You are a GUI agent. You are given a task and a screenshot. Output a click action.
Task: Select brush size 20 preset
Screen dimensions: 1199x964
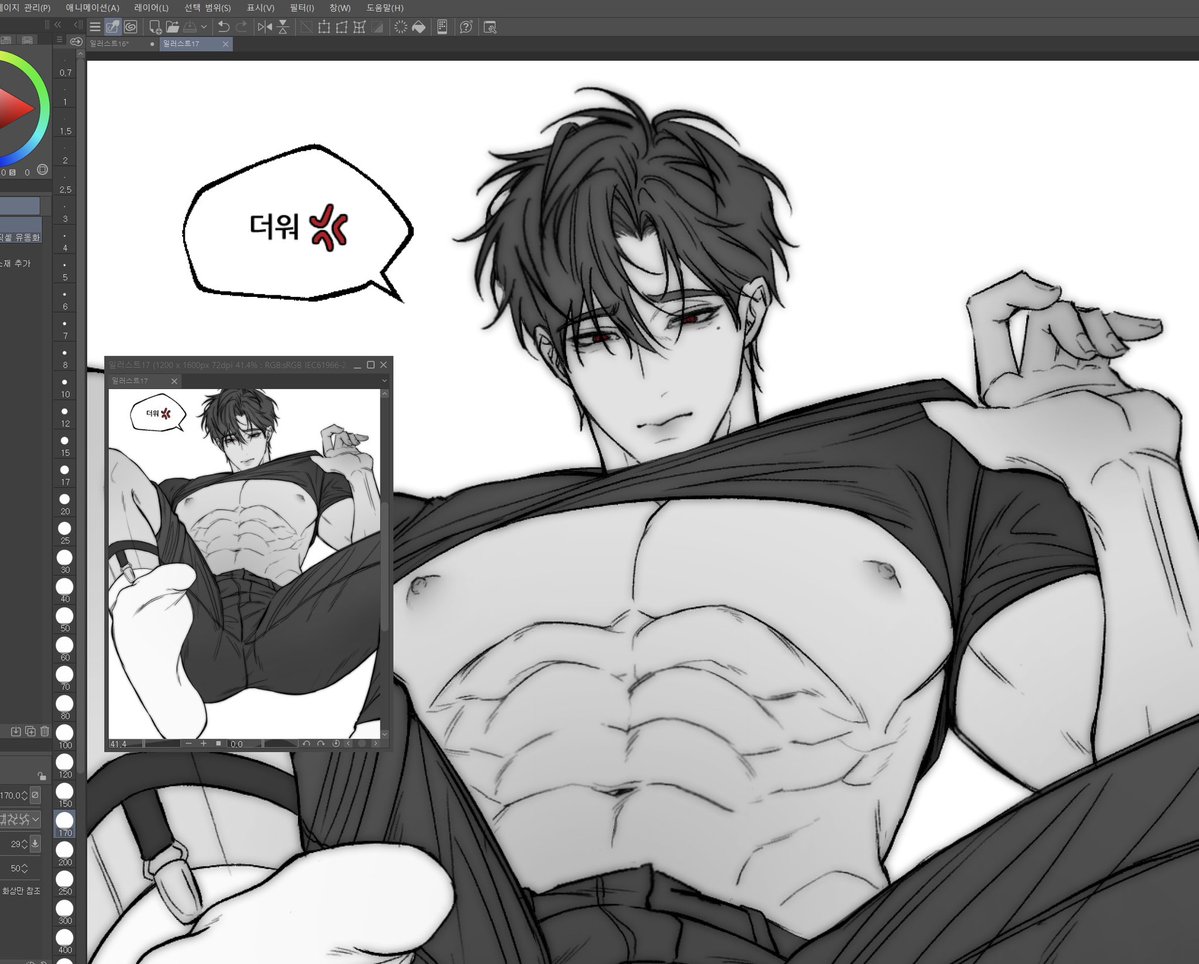[65, 505]
